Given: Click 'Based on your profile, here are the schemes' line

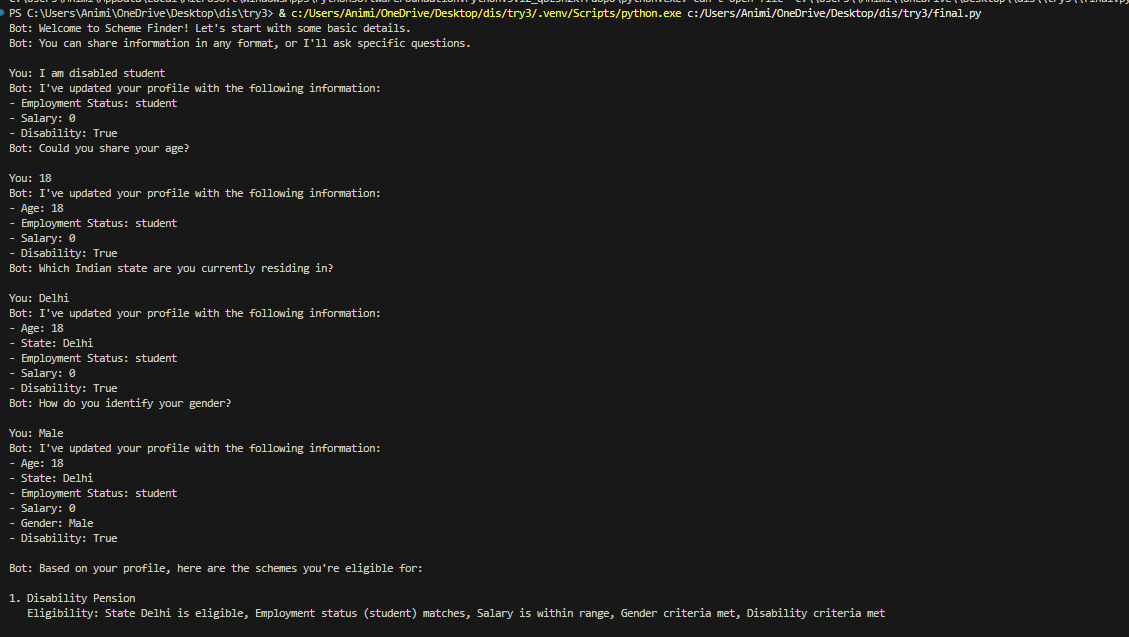Looking at the screenshot, I should tap(215, 569).
